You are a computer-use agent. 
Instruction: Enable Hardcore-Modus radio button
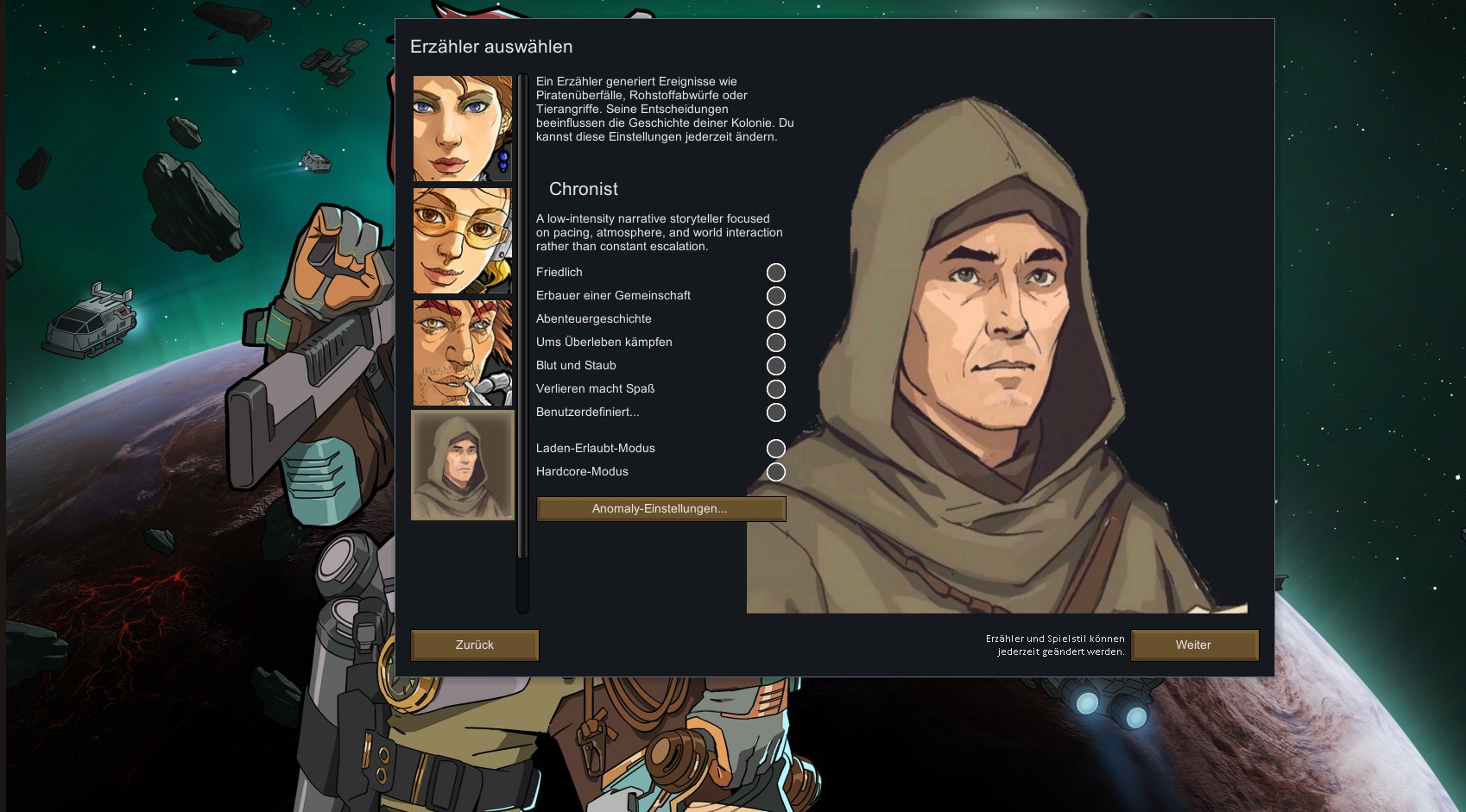tap(776, 472)
